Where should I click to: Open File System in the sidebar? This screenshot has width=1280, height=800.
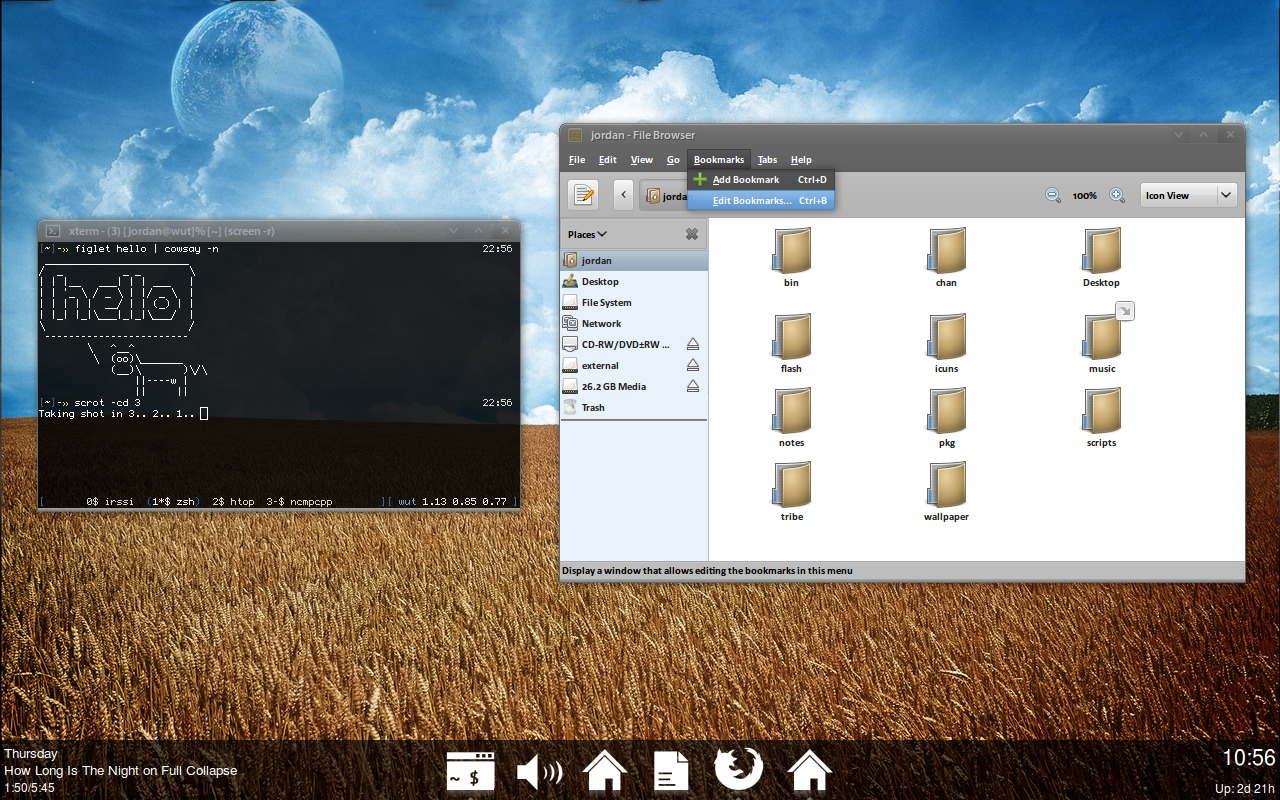click(634, 303)
